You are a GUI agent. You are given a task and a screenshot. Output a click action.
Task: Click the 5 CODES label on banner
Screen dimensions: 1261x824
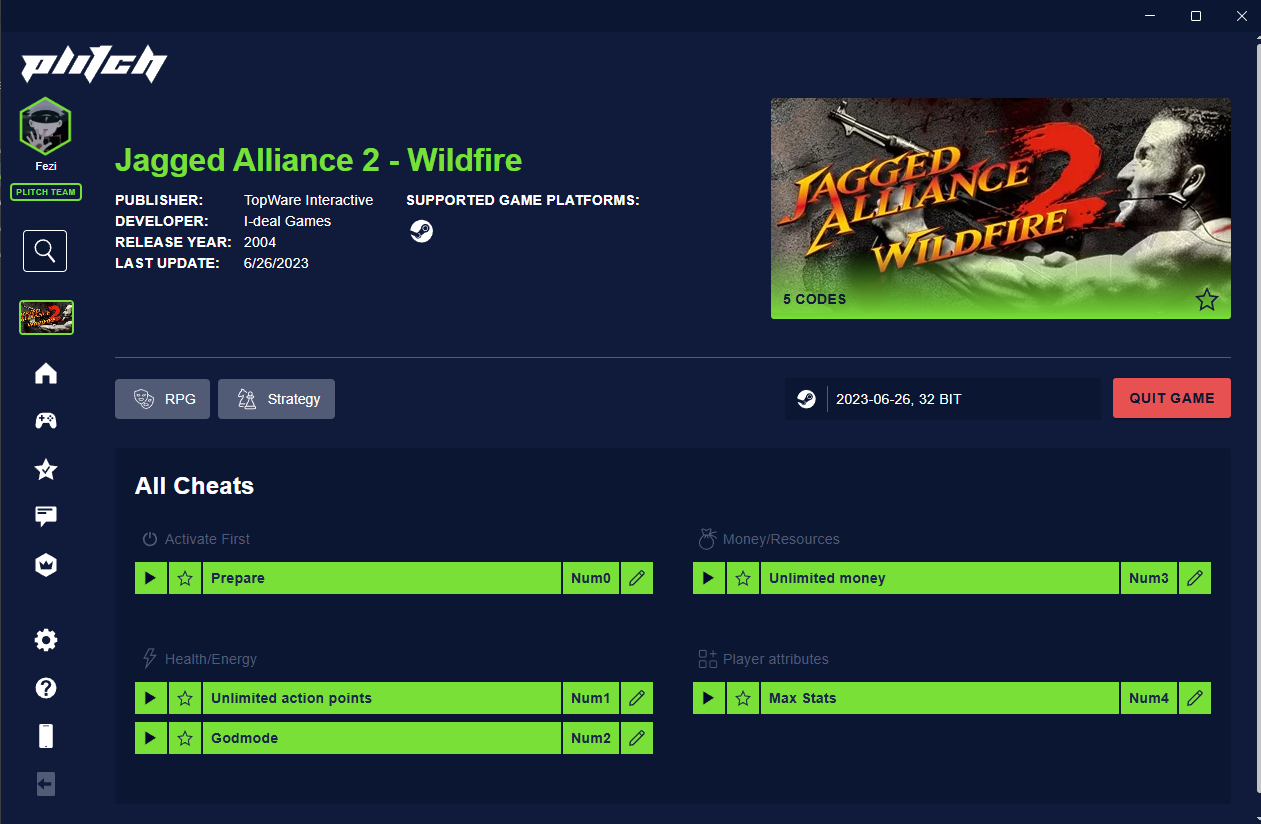click(x=814, y=299)
